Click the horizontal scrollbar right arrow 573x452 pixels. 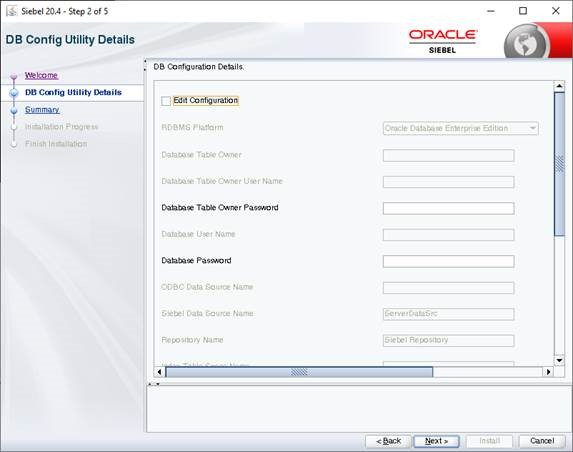548,372
